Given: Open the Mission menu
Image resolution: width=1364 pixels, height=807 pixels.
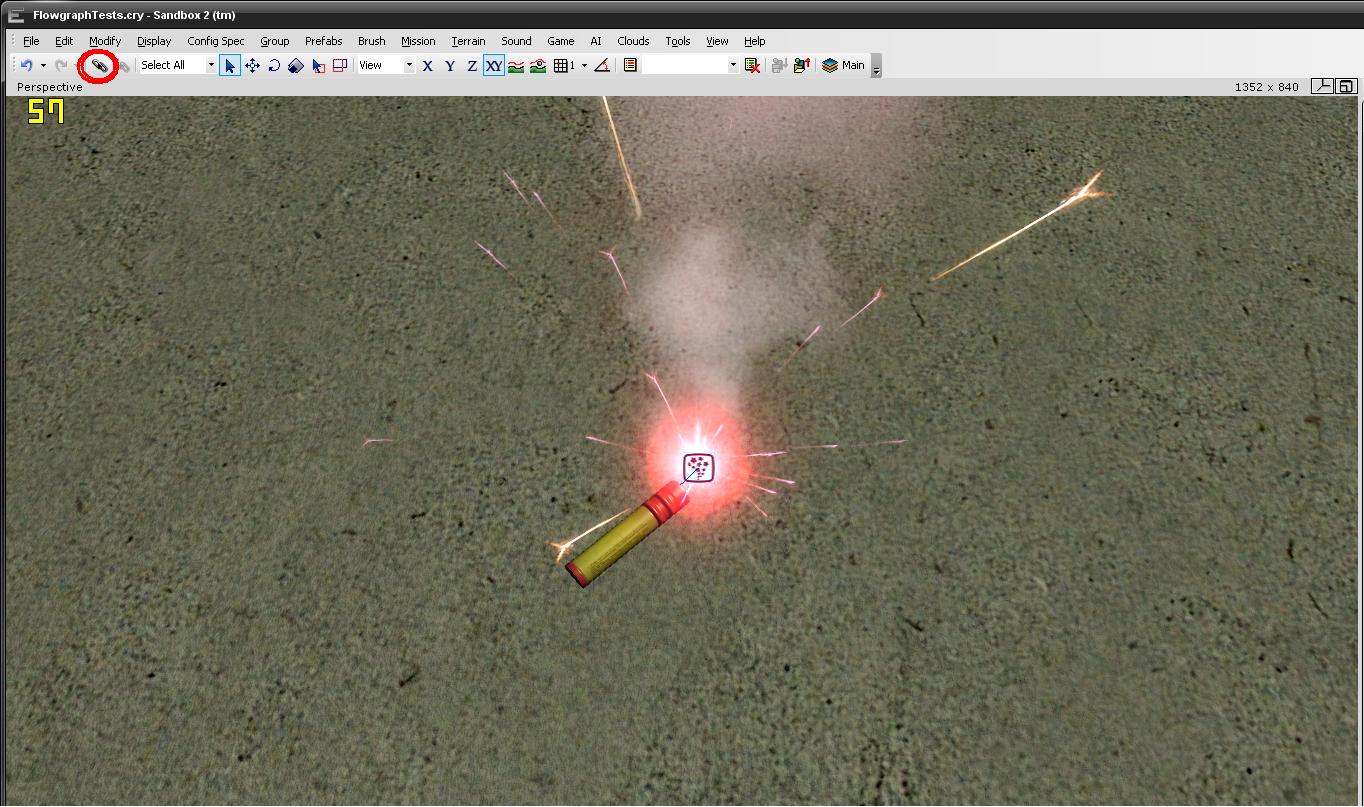Looking at the screenshot, I should (x=418, y=41).
